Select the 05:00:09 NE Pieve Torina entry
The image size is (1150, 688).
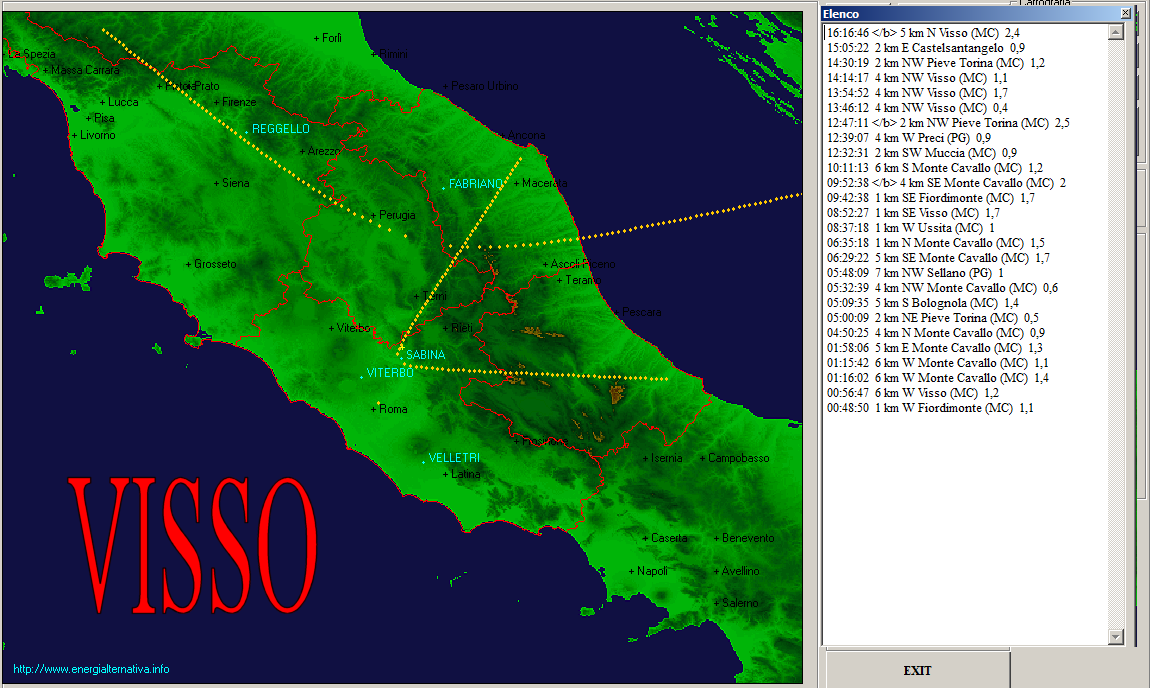(933, 318)
